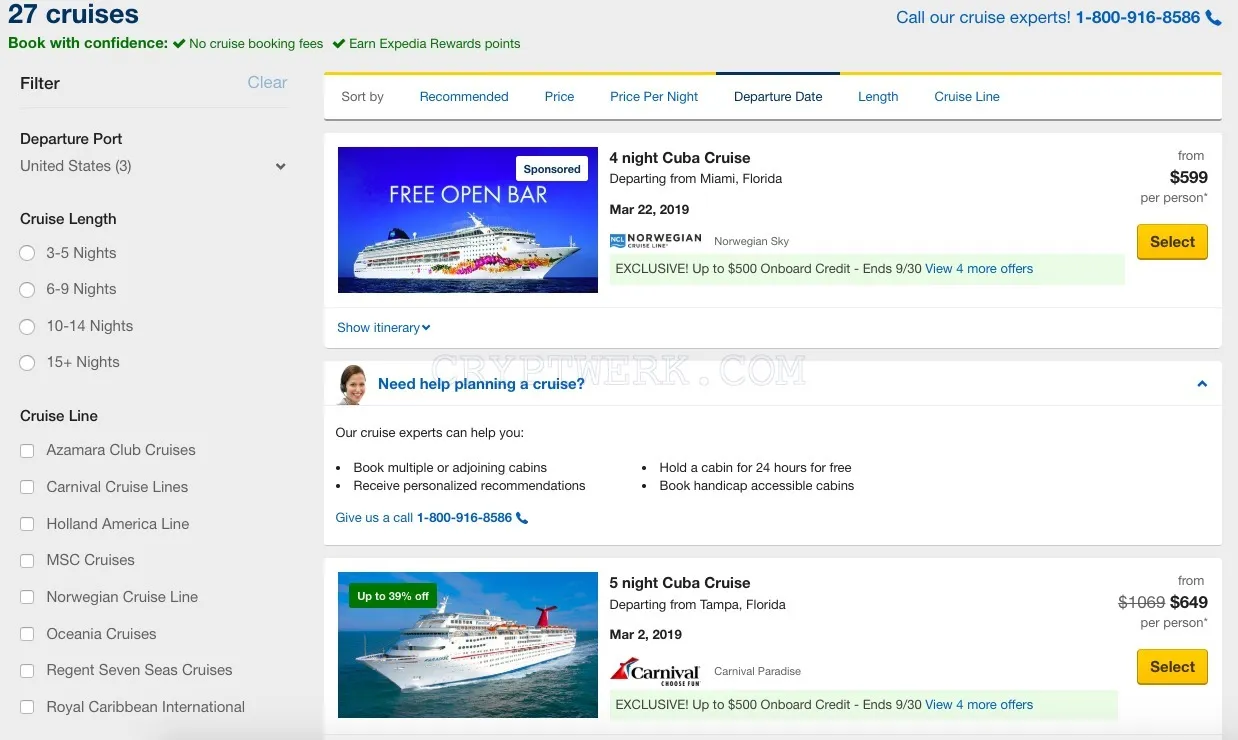Click the 1-800-916-8586 number in Give us a call
1238x740 pixels.
pyautogui.click(x=464, y=518)
